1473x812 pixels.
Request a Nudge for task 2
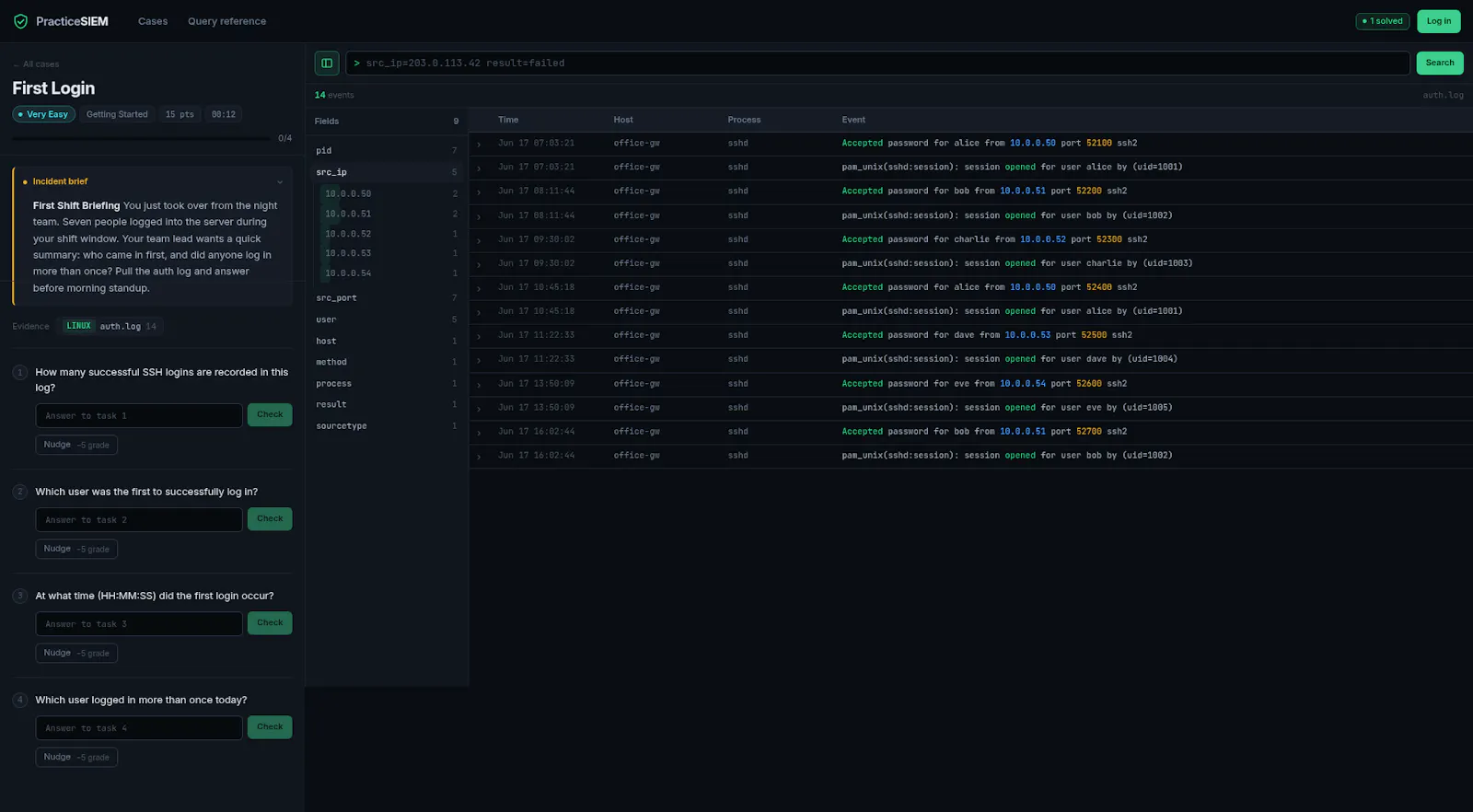pyautogui.click(x=76, y=549)
